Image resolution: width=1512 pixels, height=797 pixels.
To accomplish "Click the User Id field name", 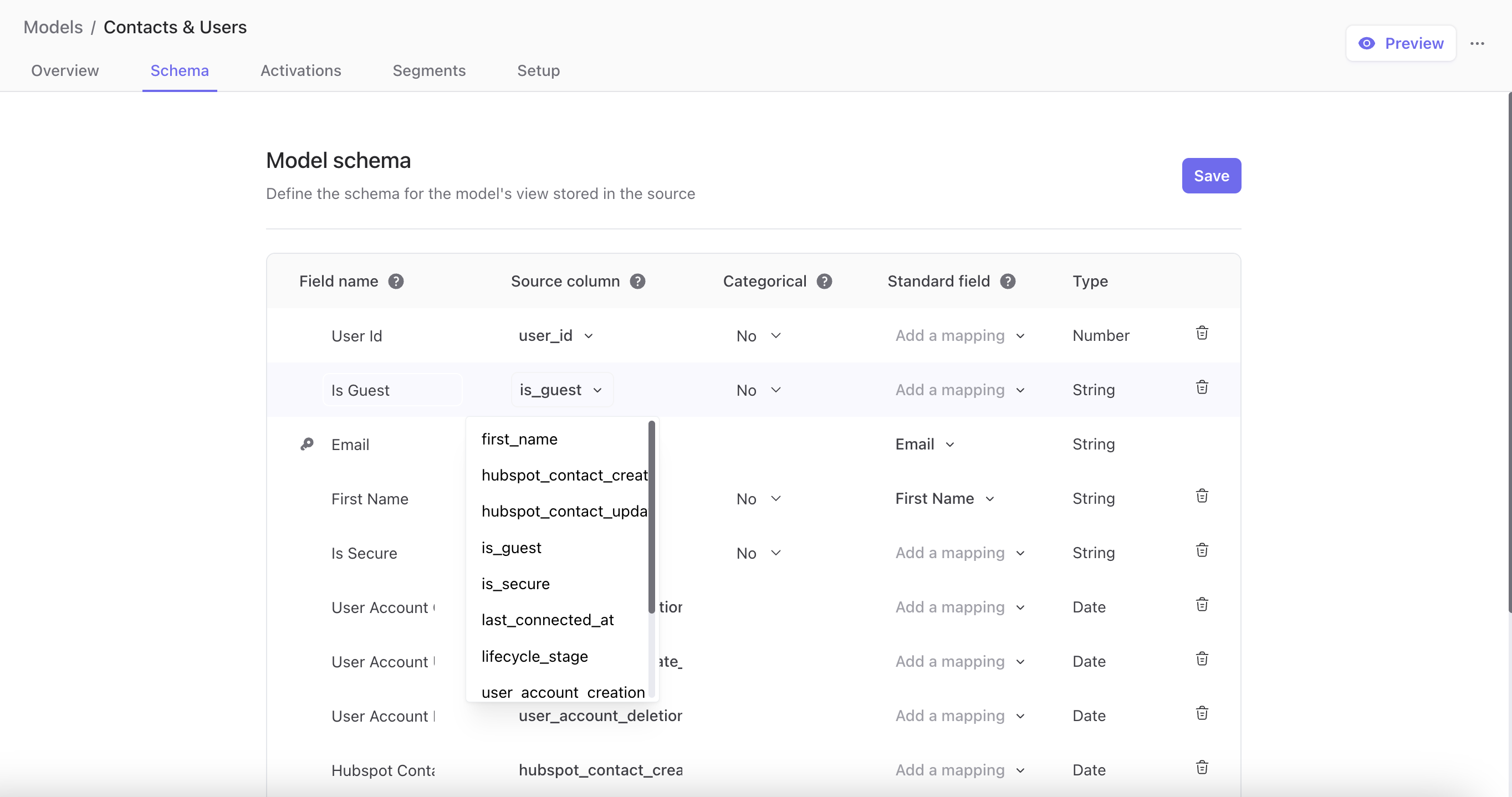I will pos(357,336).
